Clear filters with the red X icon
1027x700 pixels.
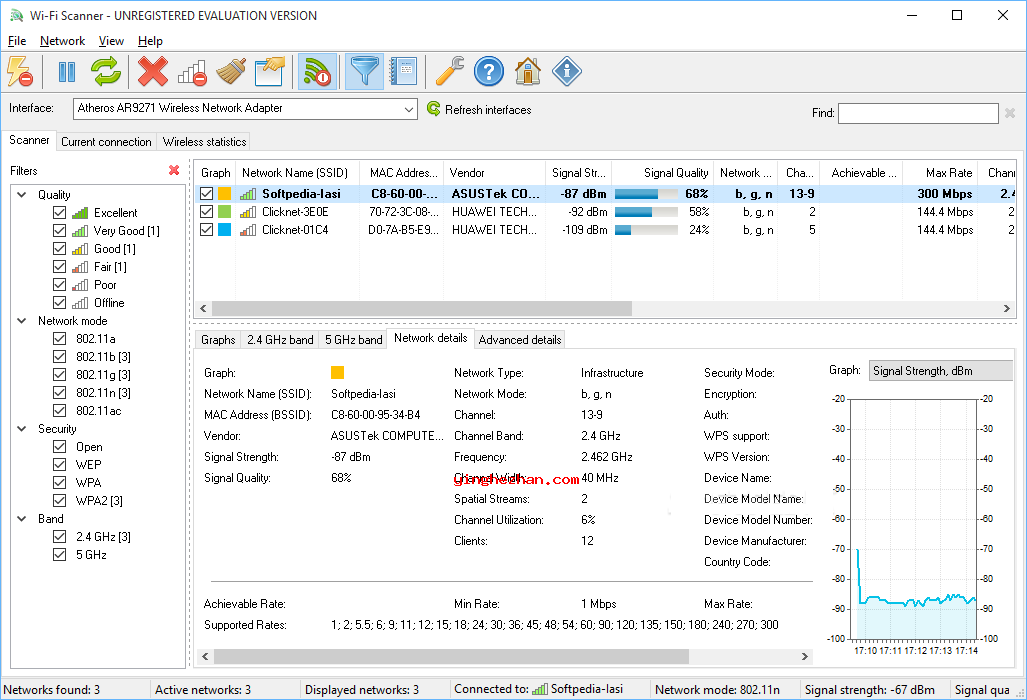click(174, 170)
